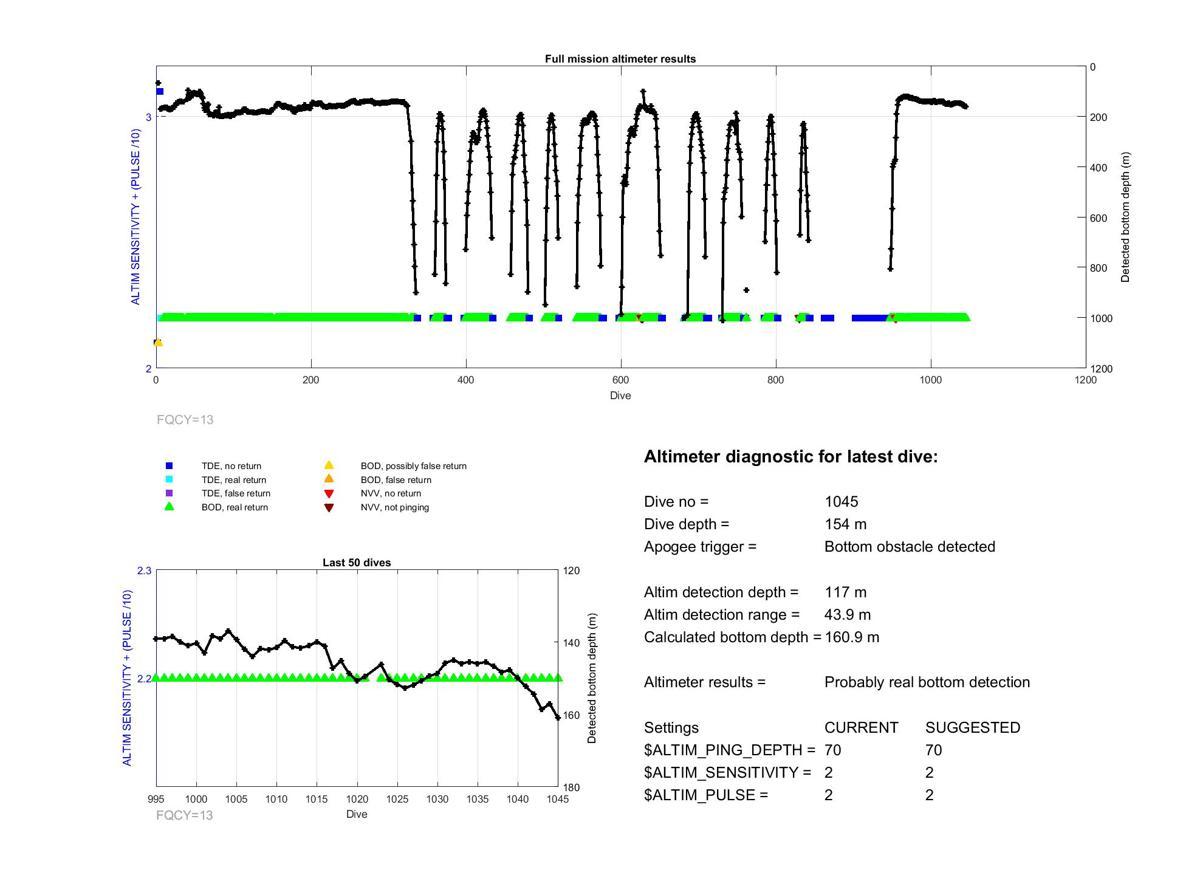Click the '$ALTIM_SENSITIVITY =' setting label
The width and height of the screenshot is (1200, 885).
pyautogui.click(x=727, y=773)
